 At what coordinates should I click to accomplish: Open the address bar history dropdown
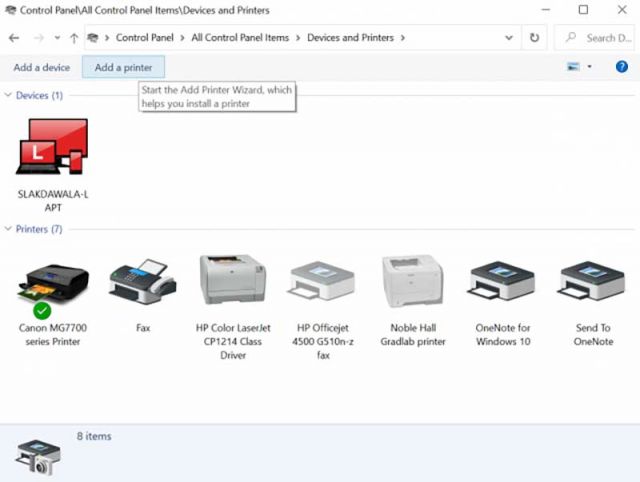point(509,38)
